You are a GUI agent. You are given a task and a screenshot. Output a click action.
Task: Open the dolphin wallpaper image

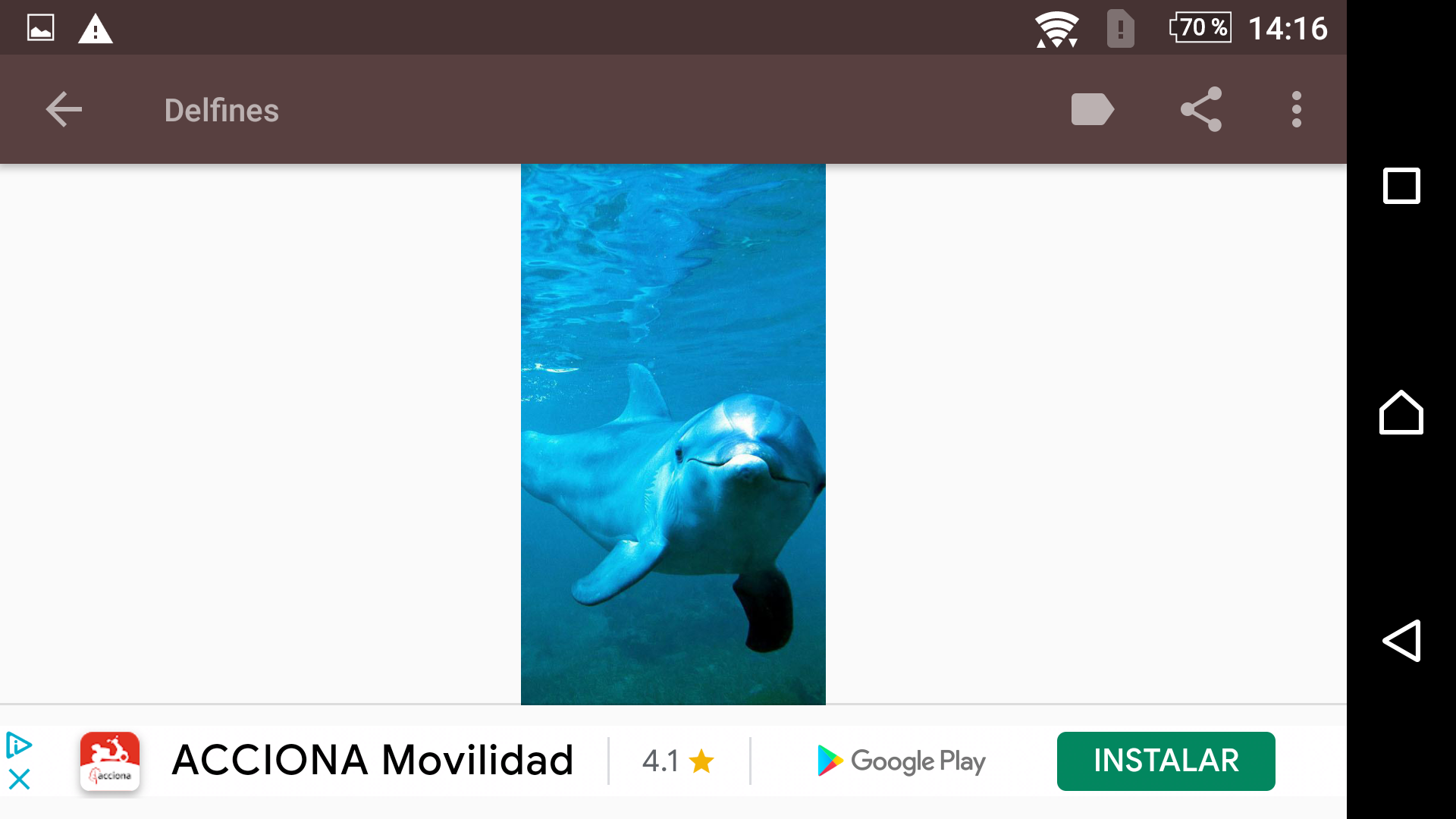673,434
